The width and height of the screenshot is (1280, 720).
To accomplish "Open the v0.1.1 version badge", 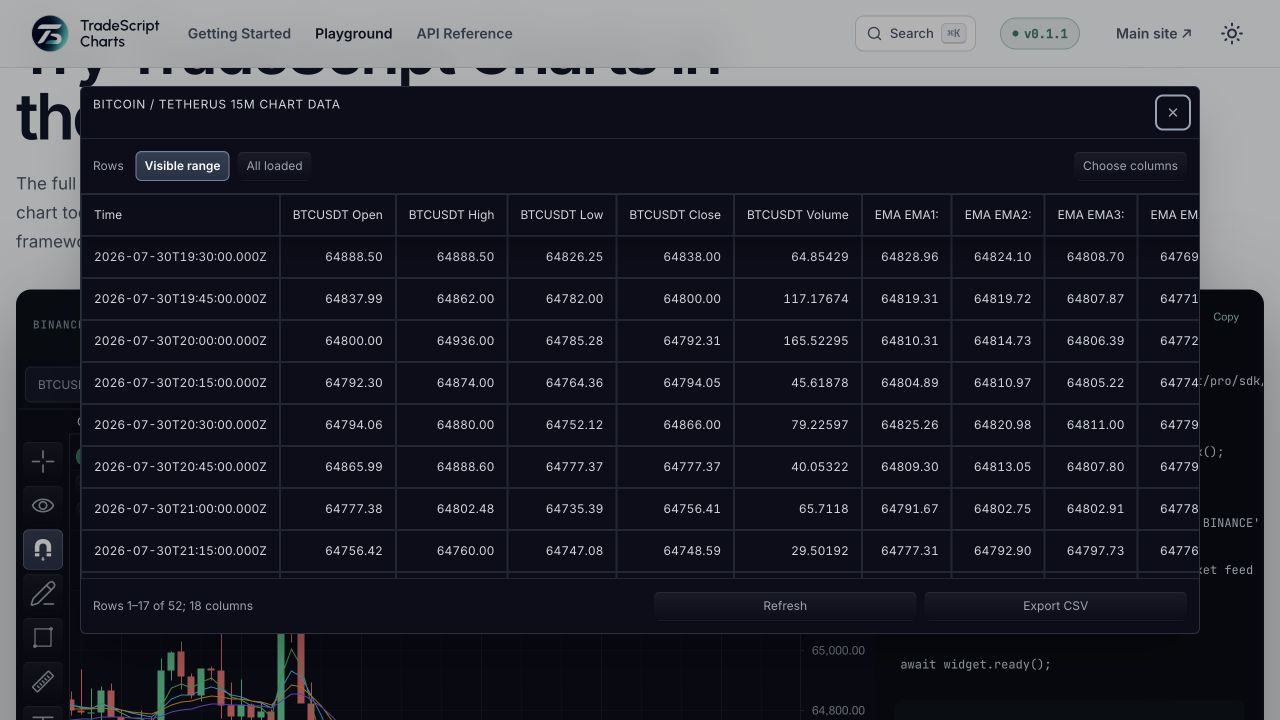I will (x=1040, y=33).
